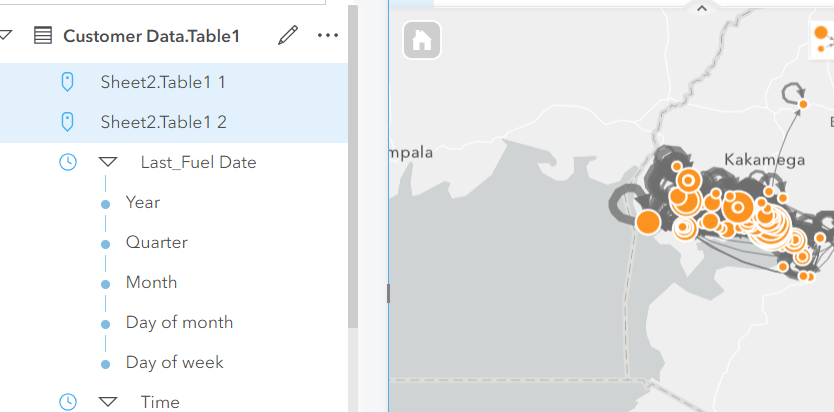The width and height of the screenshot is (834, 412).
Task: Choose the Quarter subfield
Action: point(156,242)
